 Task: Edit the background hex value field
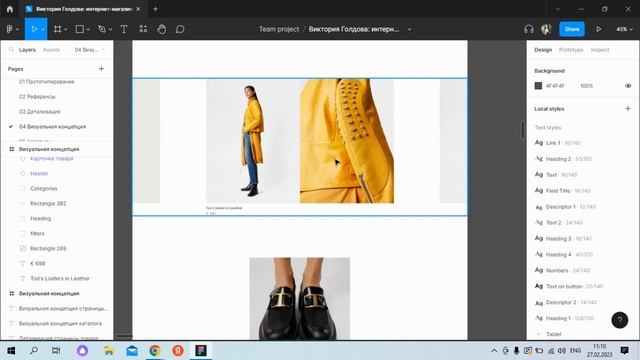coord(555,86)
